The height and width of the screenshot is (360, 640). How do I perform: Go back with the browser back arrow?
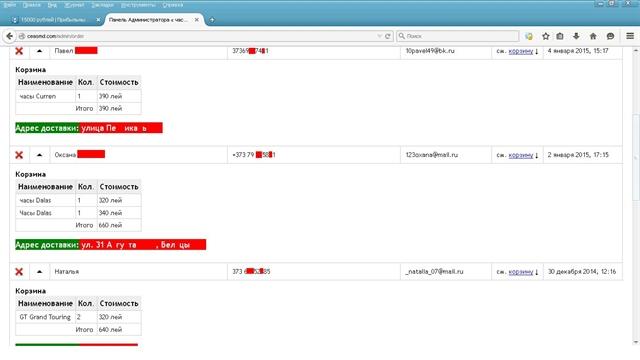[9, 36]
